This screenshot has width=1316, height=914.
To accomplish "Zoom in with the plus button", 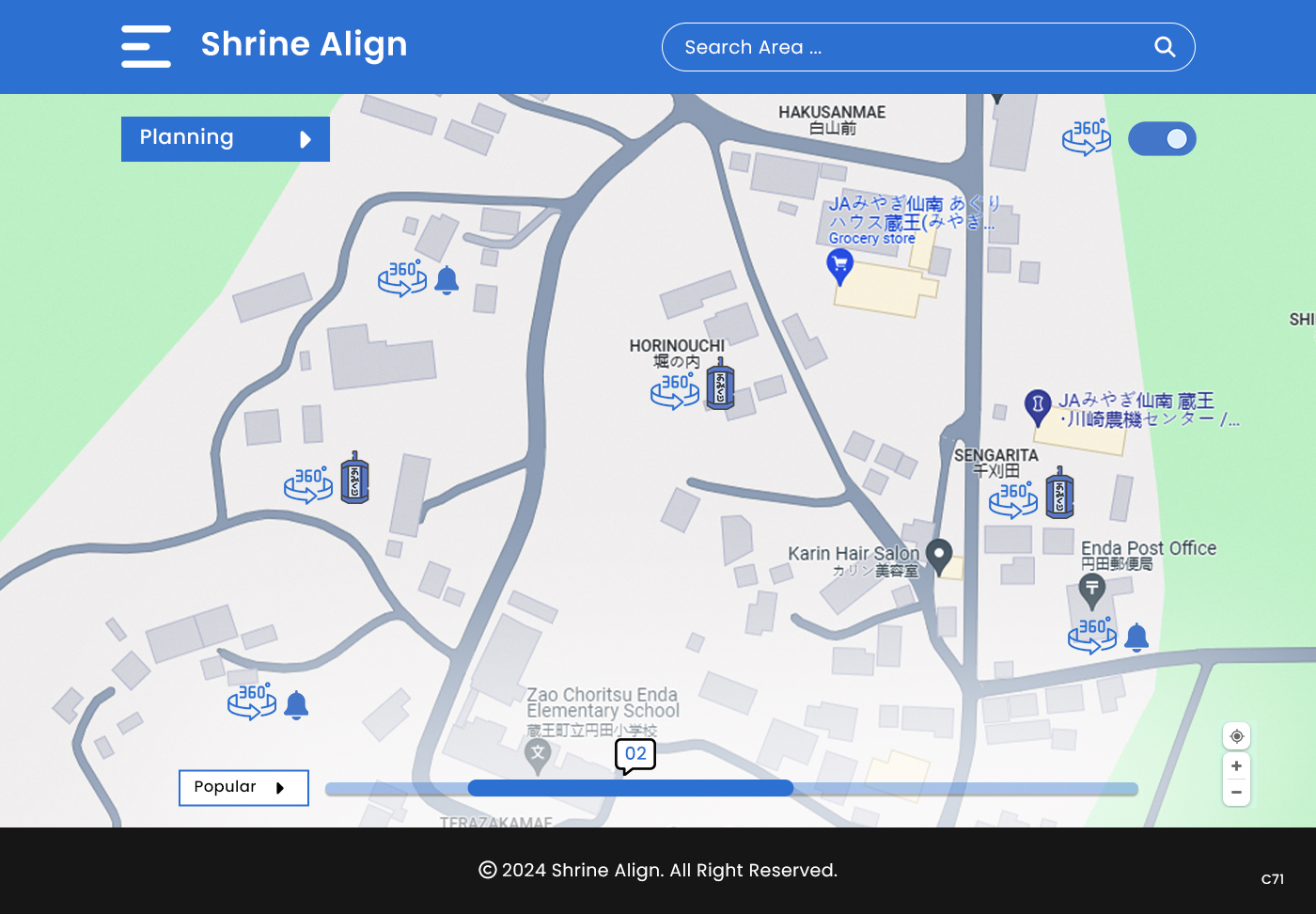I will [1236, 766].
